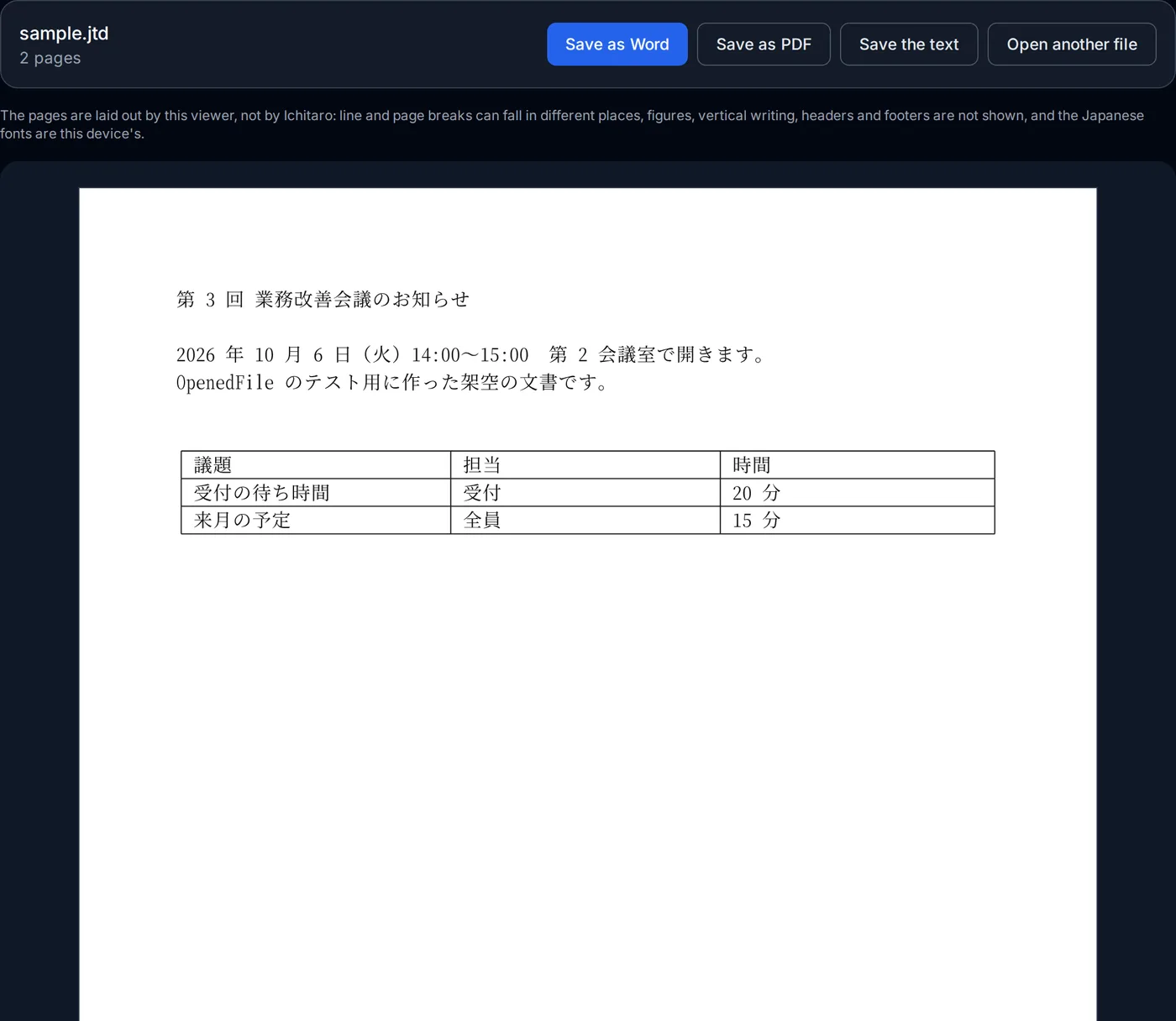Click the viewer layout notice text
The height and width of the screenshot is (1021, 1176).
pyautogui.click(x=572, y=124)
